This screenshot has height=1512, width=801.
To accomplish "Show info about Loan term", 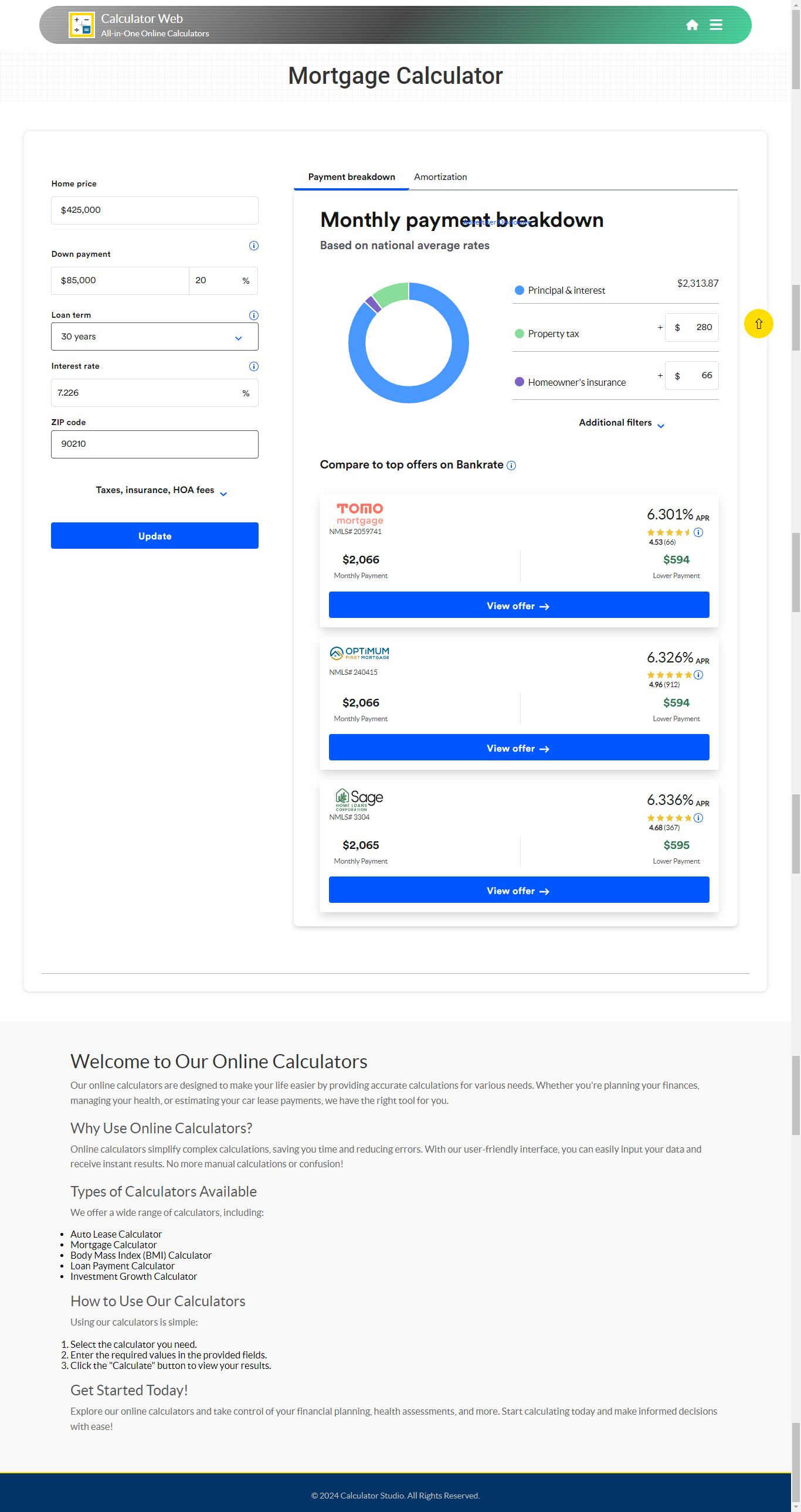I will tap(254, 315).
